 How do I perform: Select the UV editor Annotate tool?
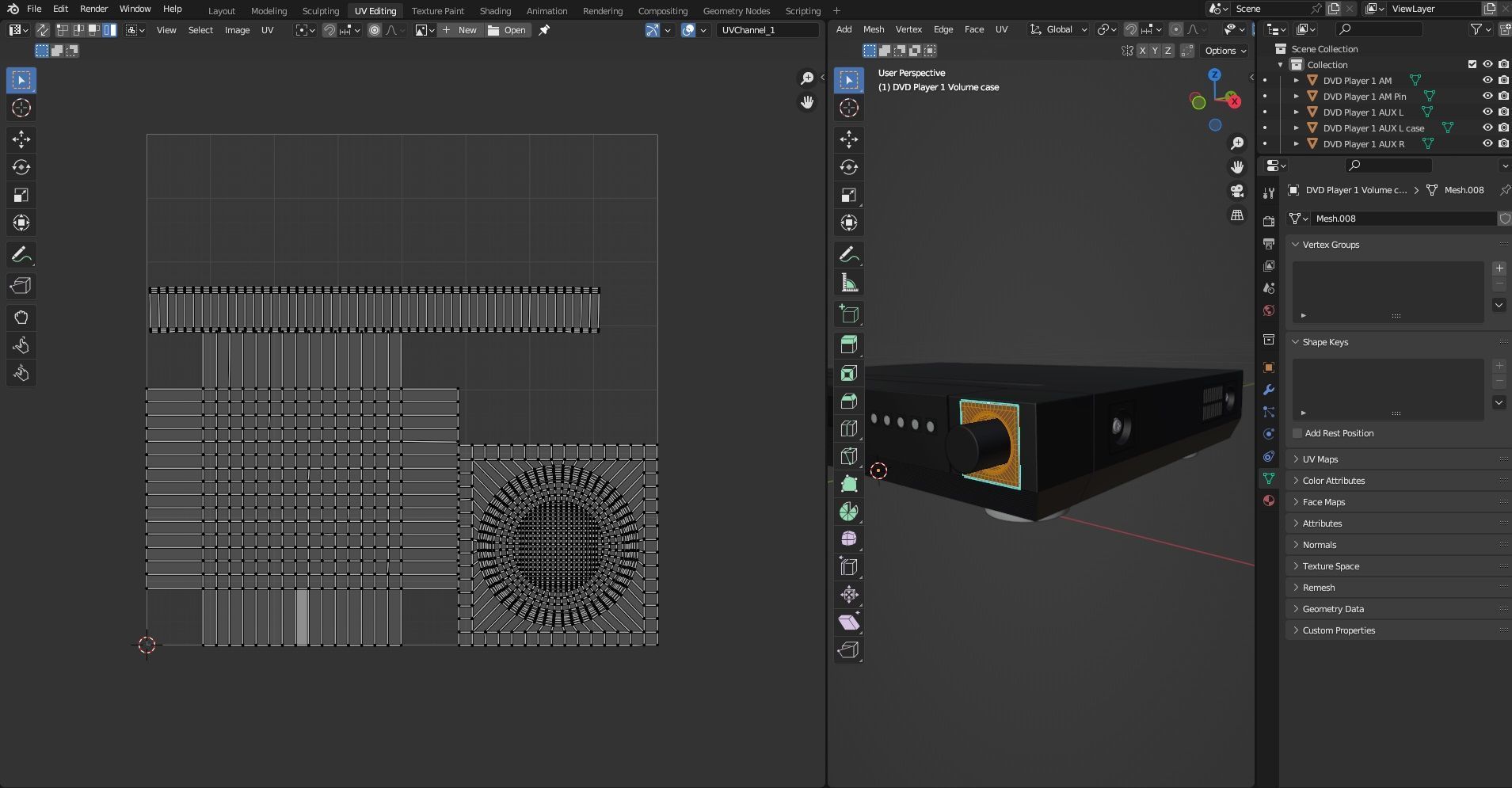pos(21,254)
